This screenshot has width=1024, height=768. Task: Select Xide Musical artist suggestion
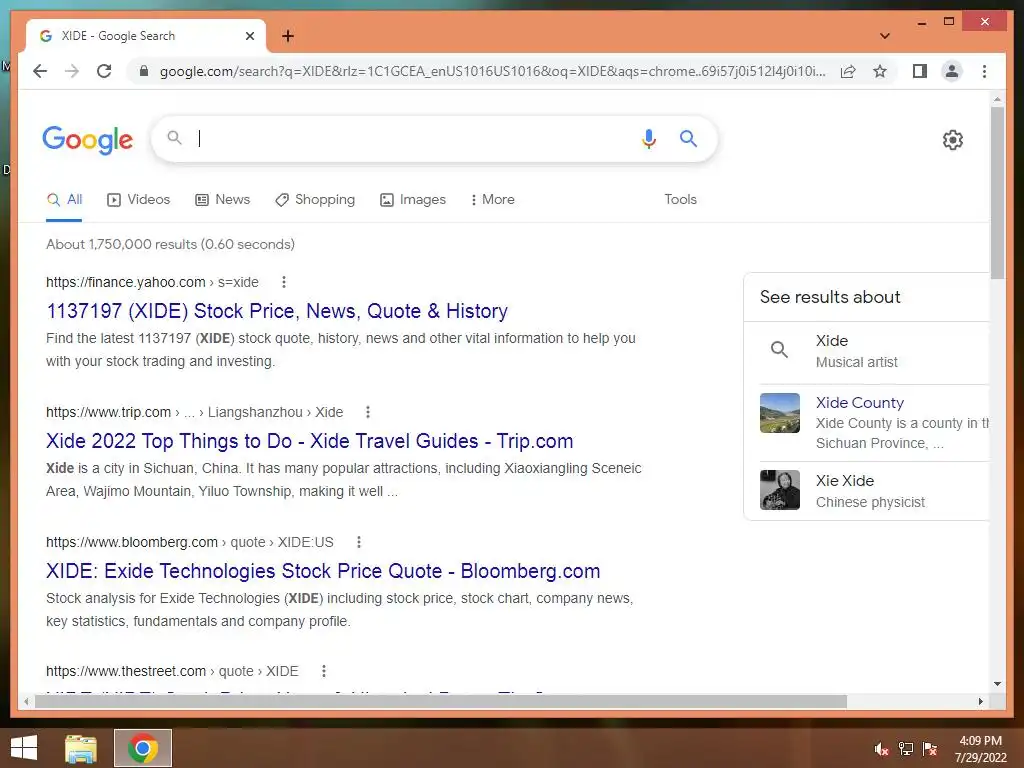point(869,351)
